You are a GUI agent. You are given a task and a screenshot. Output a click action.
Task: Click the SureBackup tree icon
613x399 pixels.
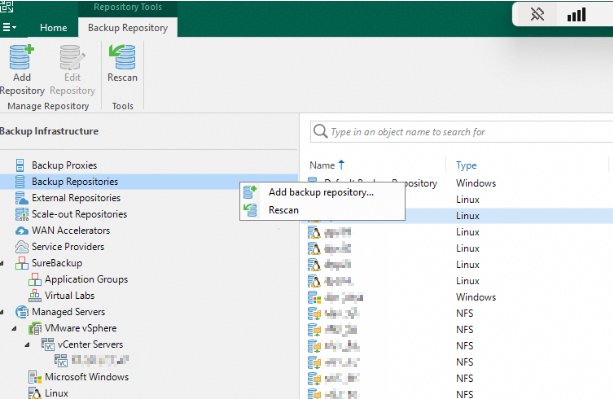(x=22, y=263)
